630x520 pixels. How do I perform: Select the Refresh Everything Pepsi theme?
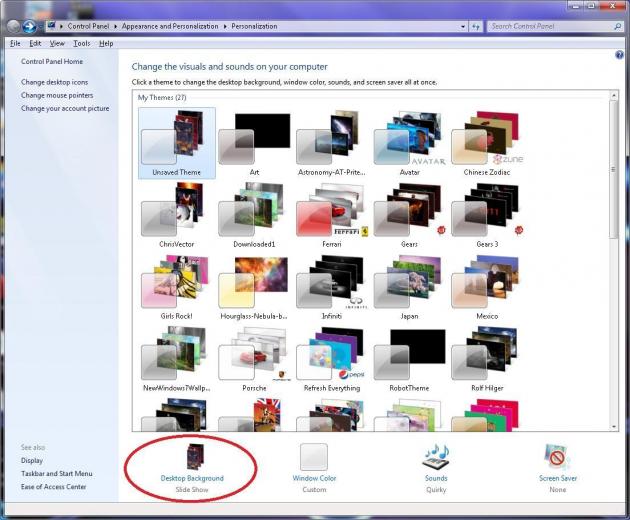[x=331, y=359]
